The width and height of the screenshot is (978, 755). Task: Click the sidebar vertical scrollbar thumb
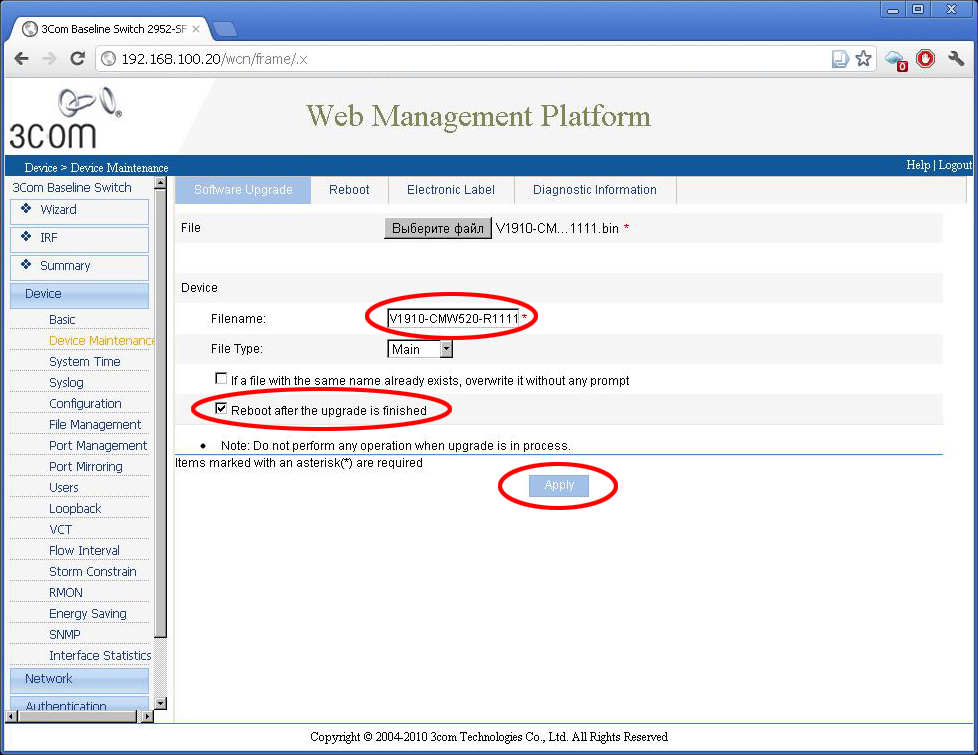160,414
